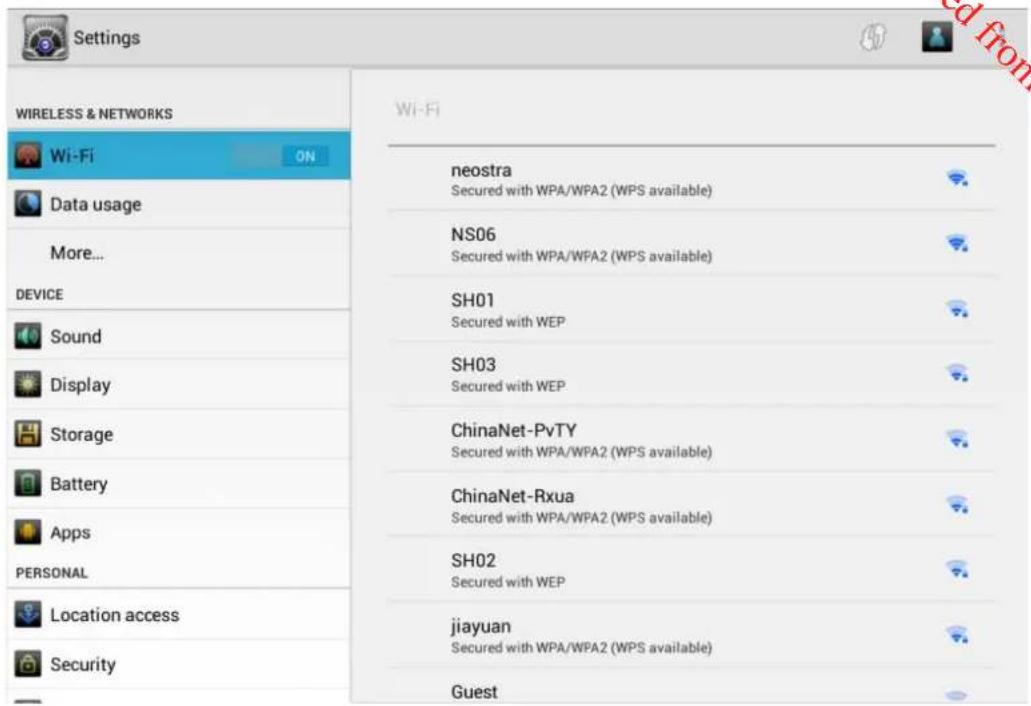Screen dimensions: 1031x706
Task: Click the Display brightness icon
Action: (28, 385)
